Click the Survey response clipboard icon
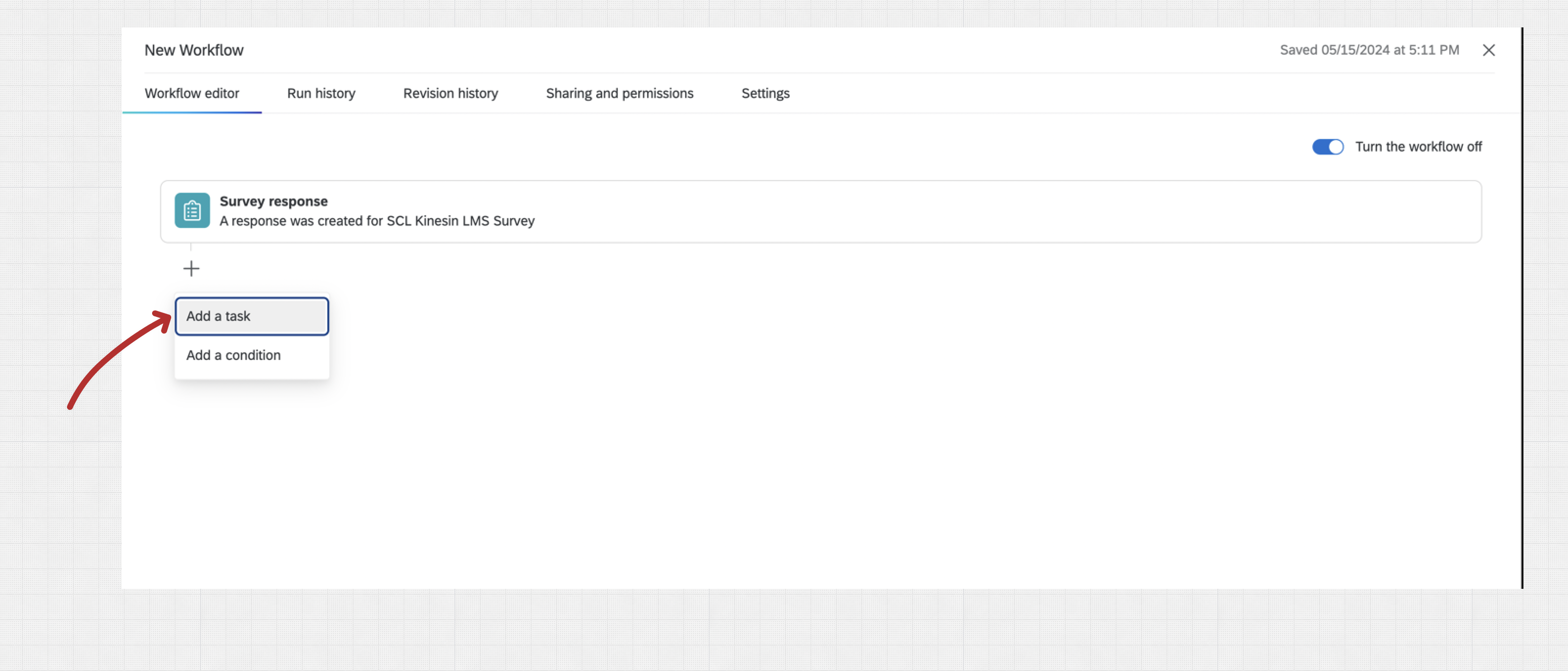The image size is (1568, 671). coord(192,211)
